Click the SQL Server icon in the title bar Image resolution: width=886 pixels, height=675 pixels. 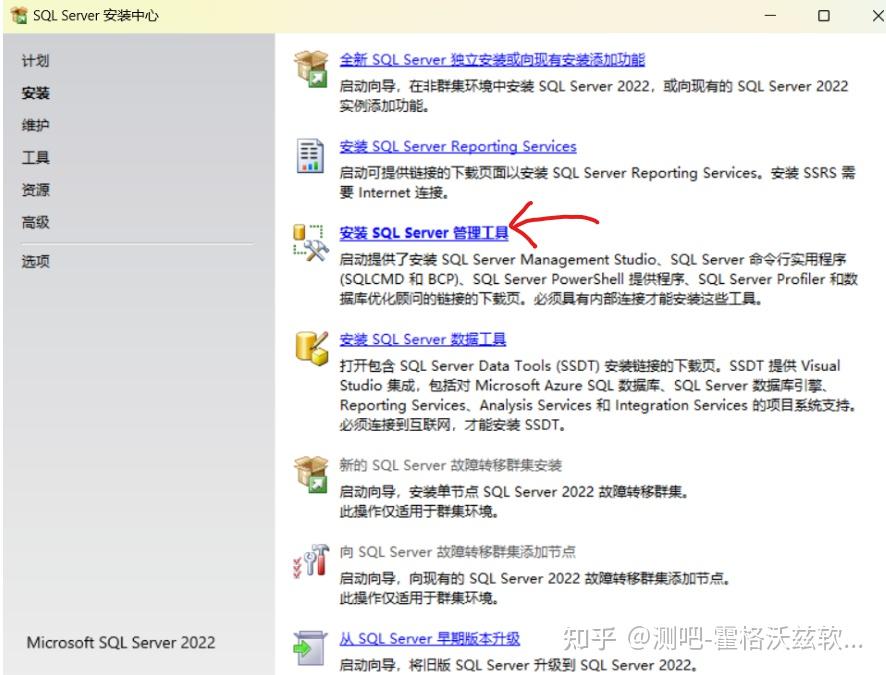pyautogui.click(x=17, y=15)
